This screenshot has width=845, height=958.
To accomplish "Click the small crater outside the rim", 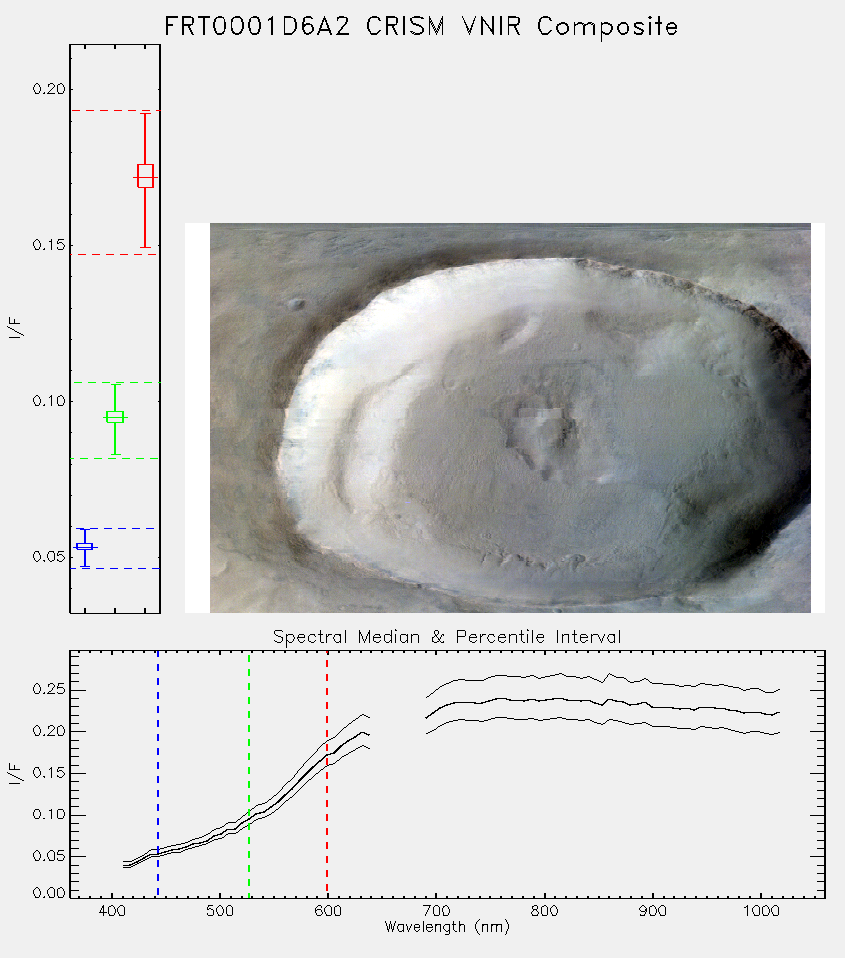I will click(x=296, y=304).
